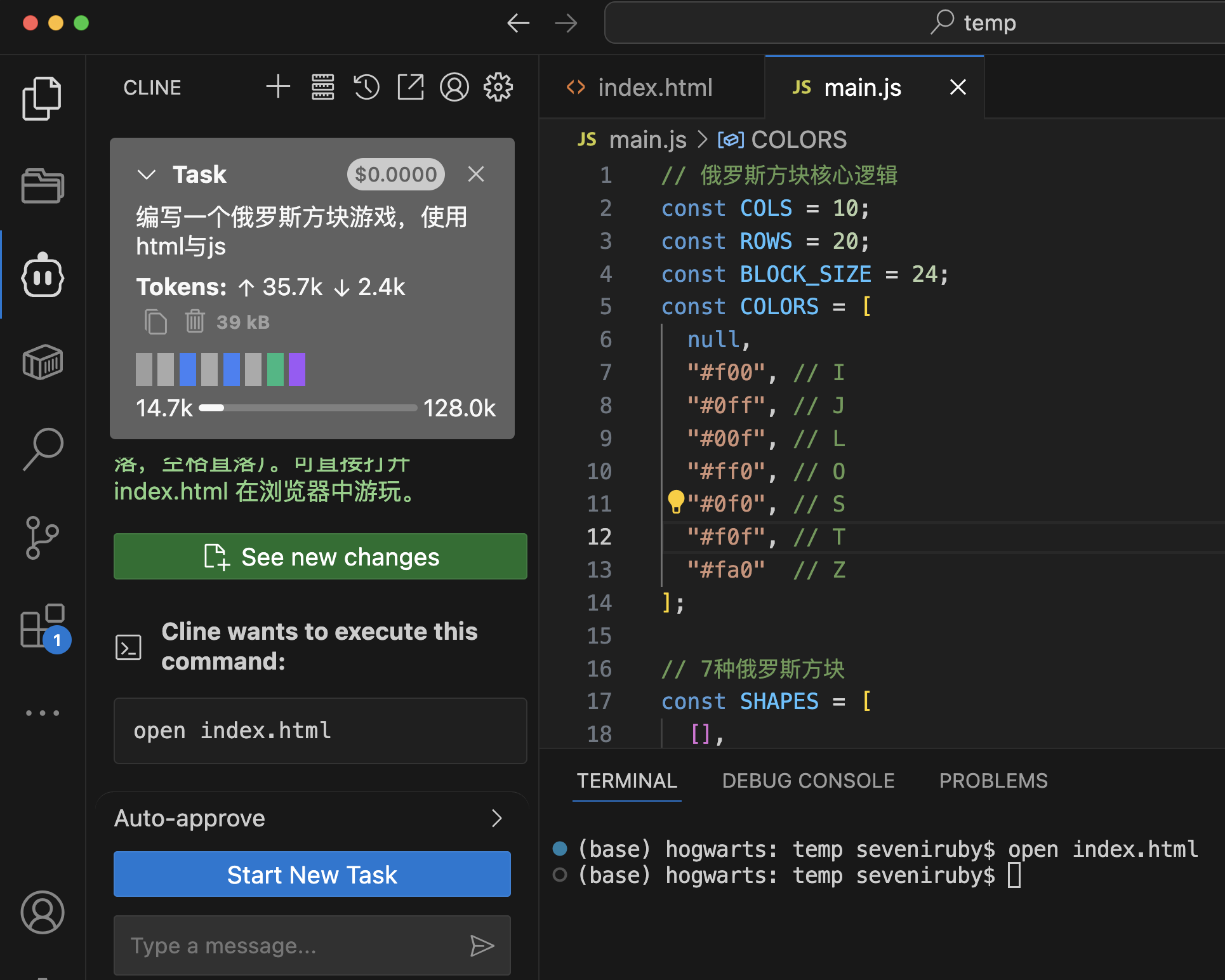Click the purple block in task timeline
This screenshot has width=1225, height=980.
(x=297, y=369)
